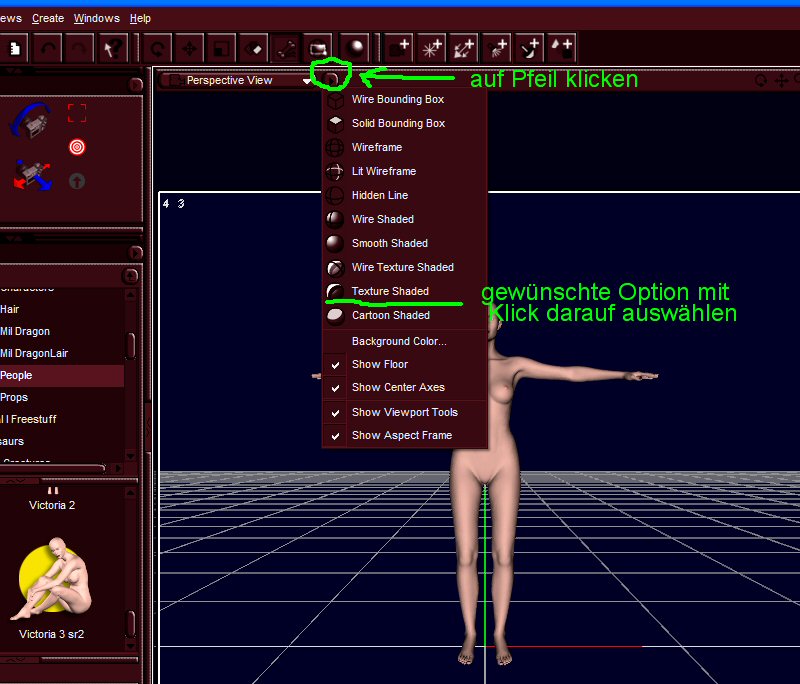This screenshot has height=684, width=800.
Task: Click the Render sphere icon
Action: 355,49
